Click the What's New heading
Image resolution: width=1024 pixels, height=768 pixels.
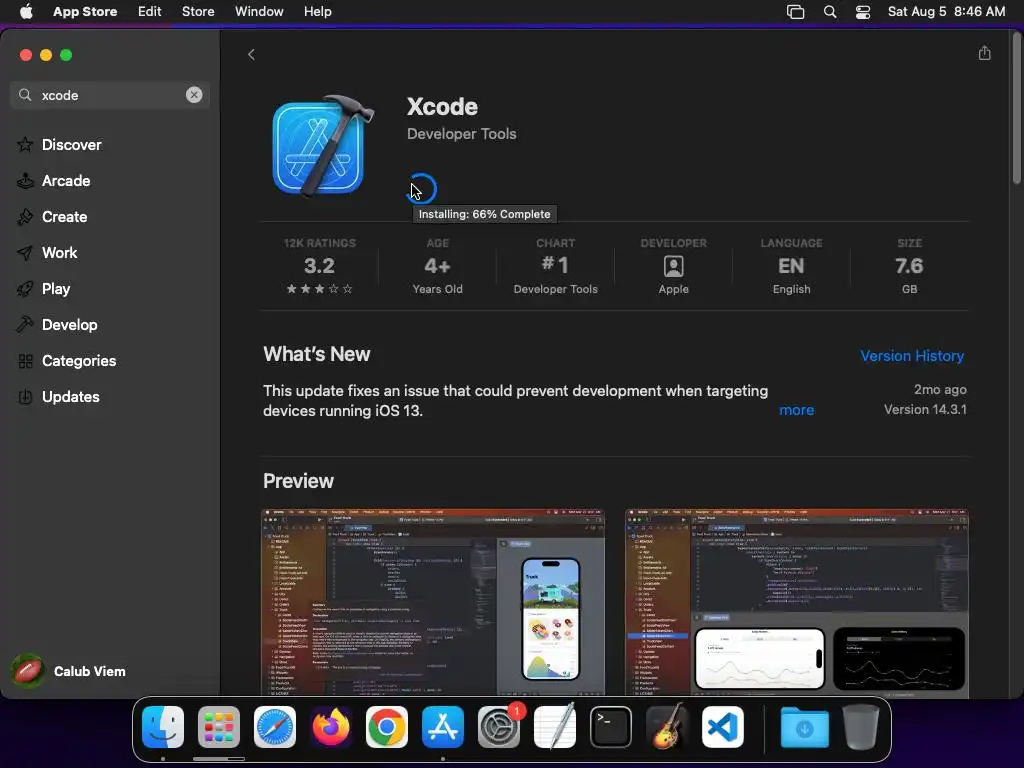(x=317, y=354)
